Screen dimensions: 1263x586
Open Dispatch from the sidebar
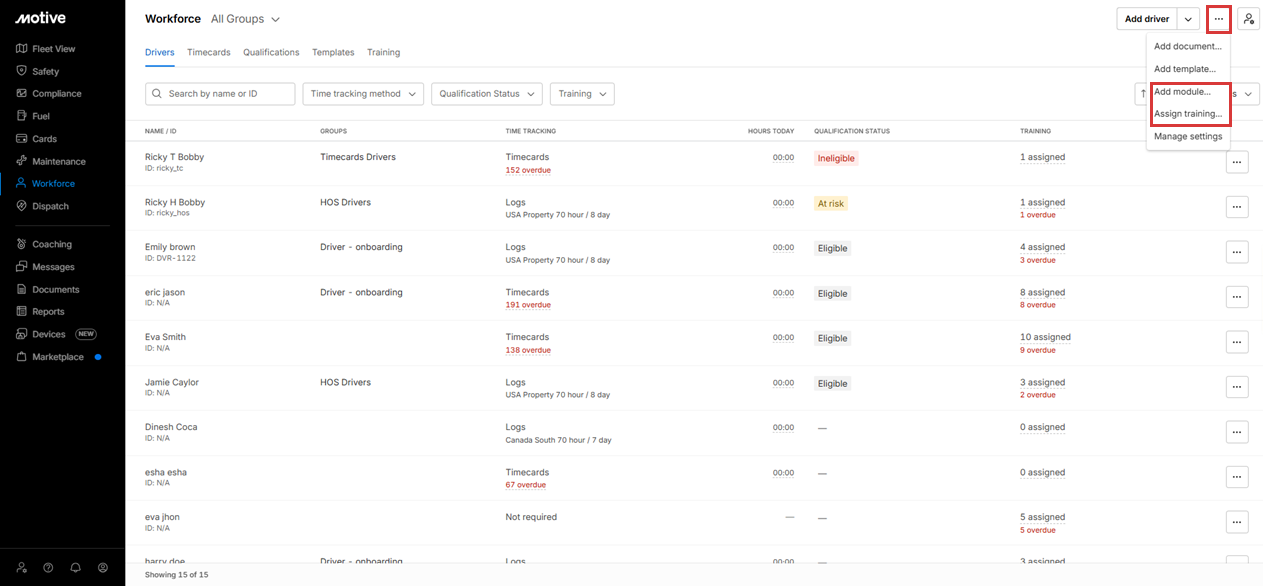coord(50,206)
